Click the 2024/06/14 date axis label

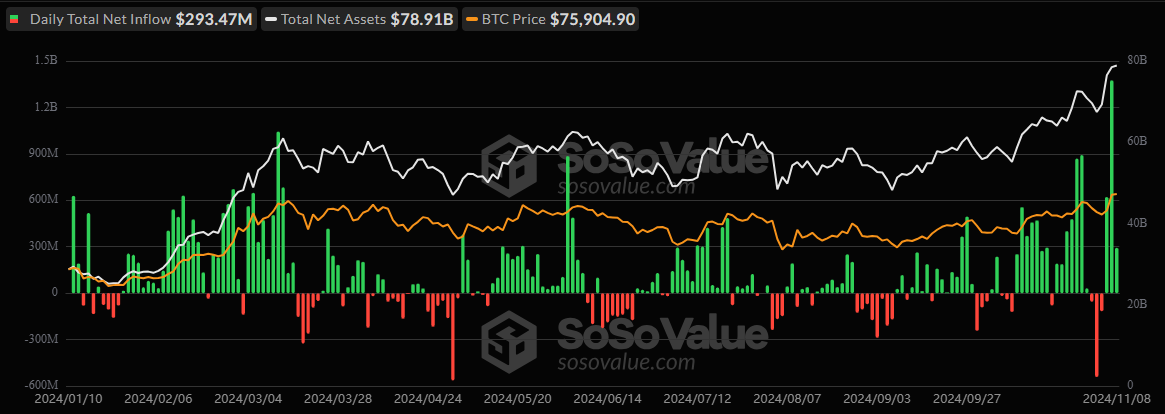point(608,399)
